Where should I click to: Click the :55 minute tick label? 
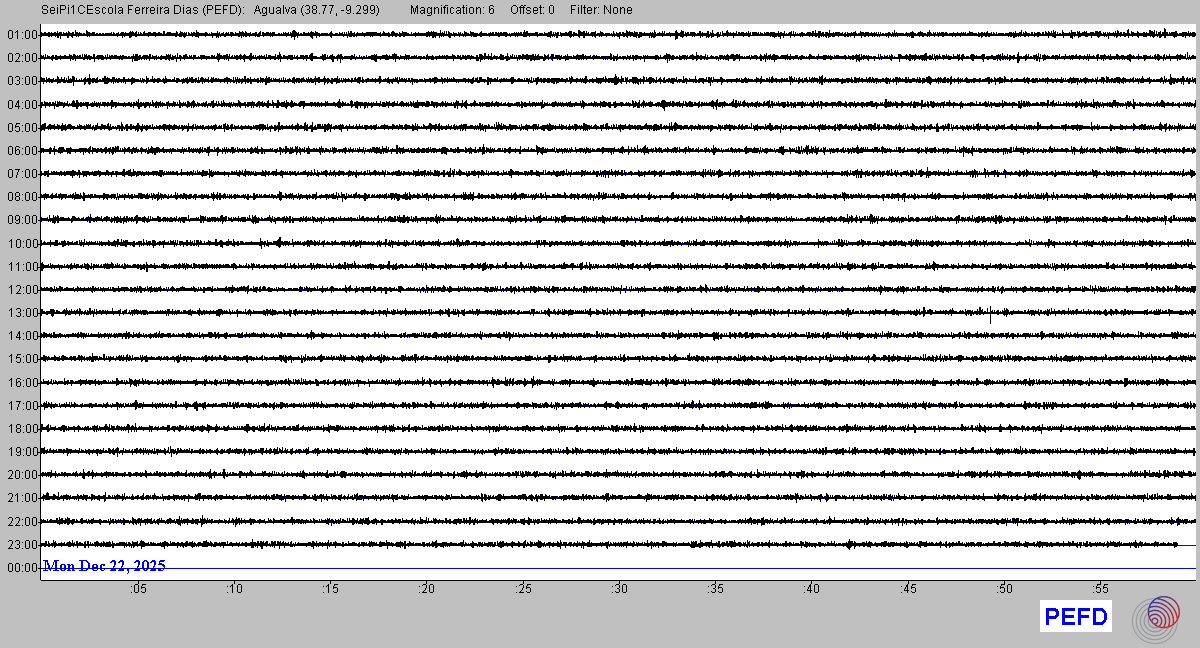pyautogui.click(x=1099, y=589)
